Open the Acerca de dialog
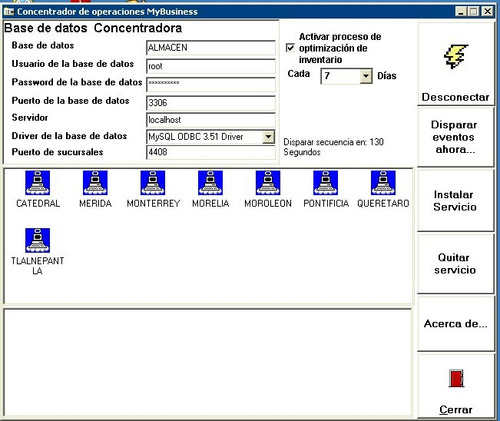Screen dimensions: 500x421 (456, 324)
